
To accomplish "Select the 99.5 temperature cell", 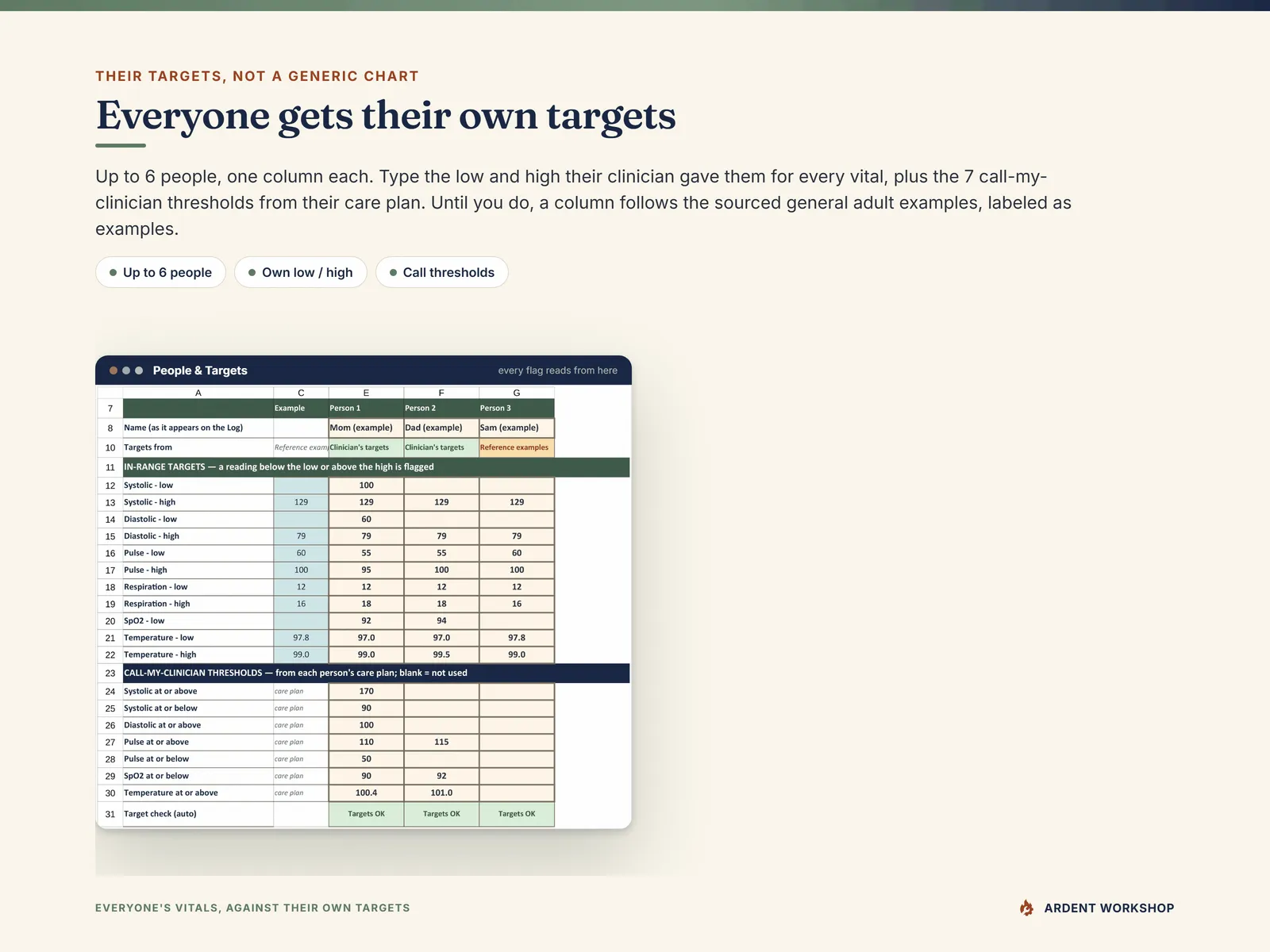I will (441, 654).
